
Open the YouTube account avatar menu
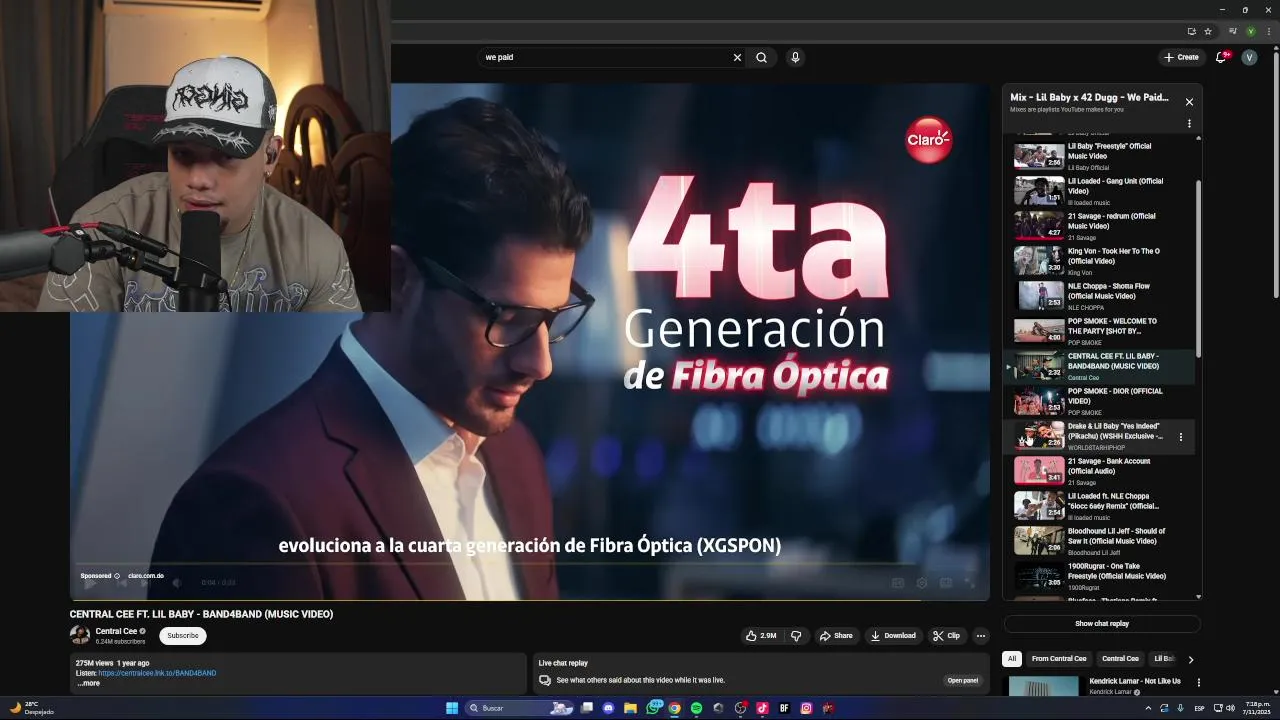pyautogui.click(x=1249, y=57)
